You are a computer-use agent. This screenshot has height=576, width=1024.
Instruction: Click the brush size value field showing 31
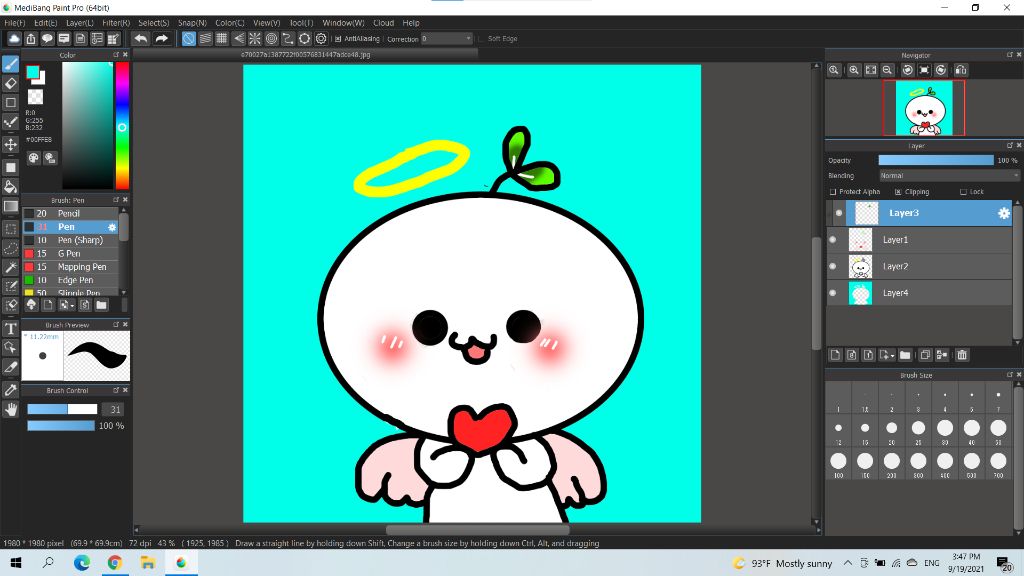click(115, 409)
